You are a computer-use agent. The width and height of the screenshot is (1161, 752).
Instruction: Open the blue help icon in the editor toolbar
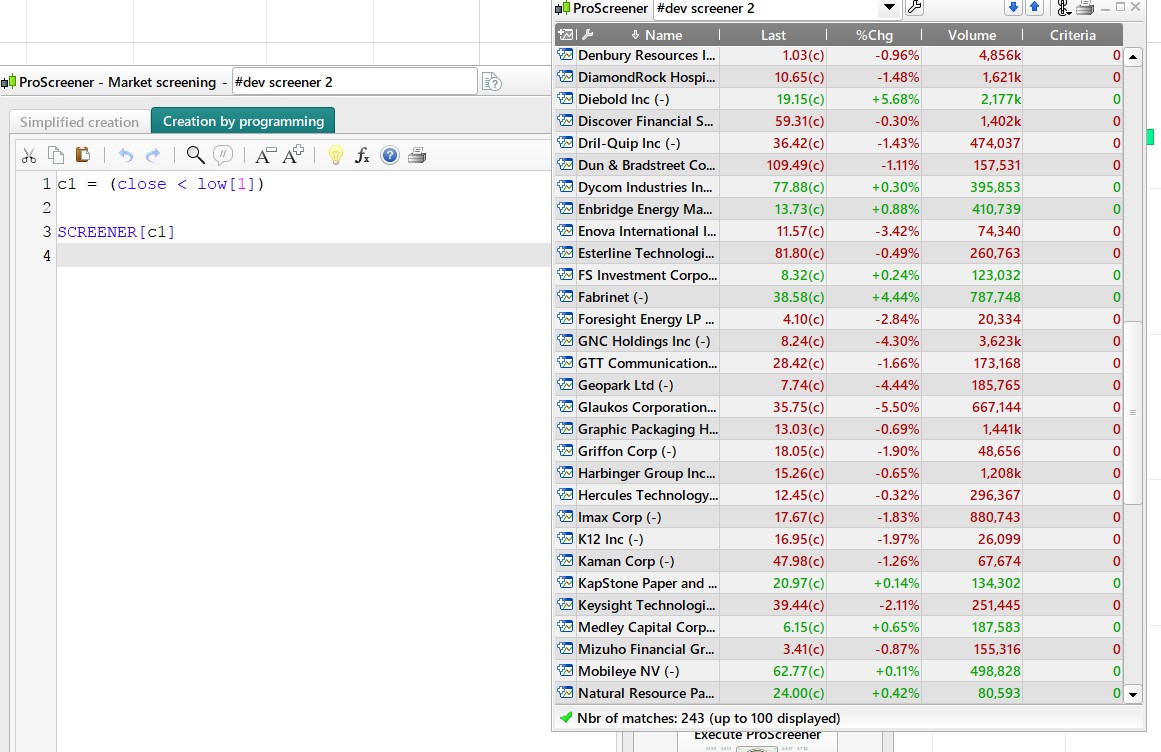389,155
